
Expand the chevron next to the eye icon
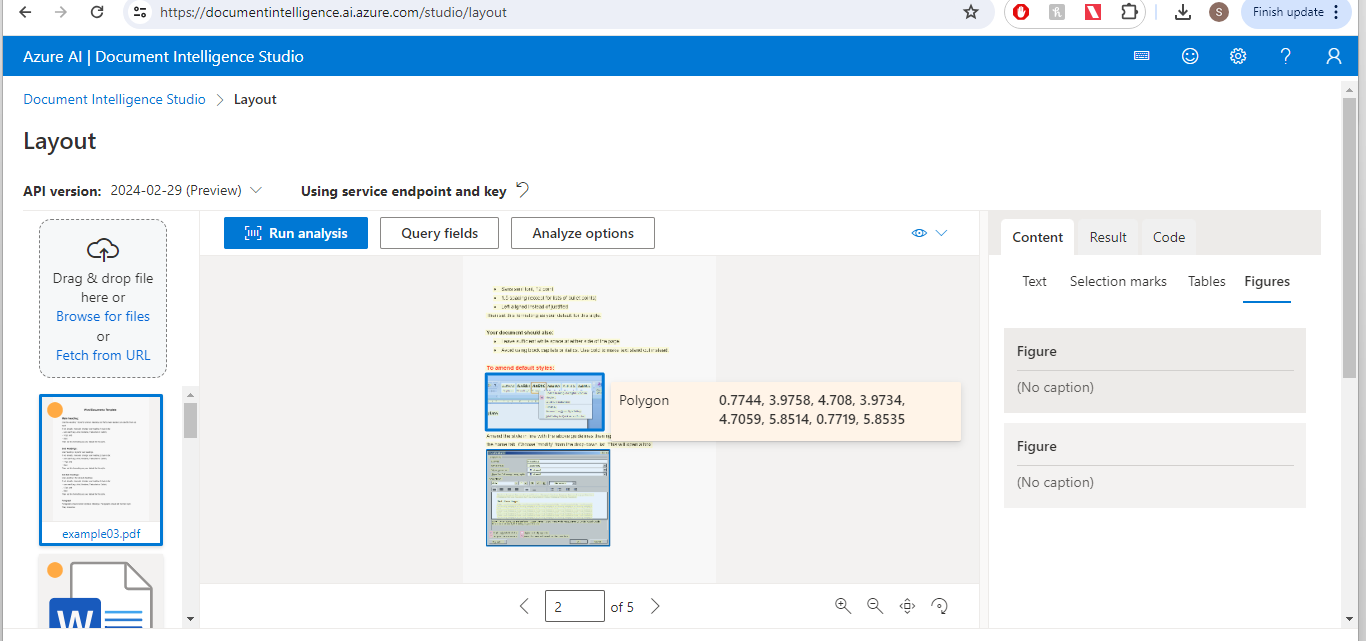(941, 232)
